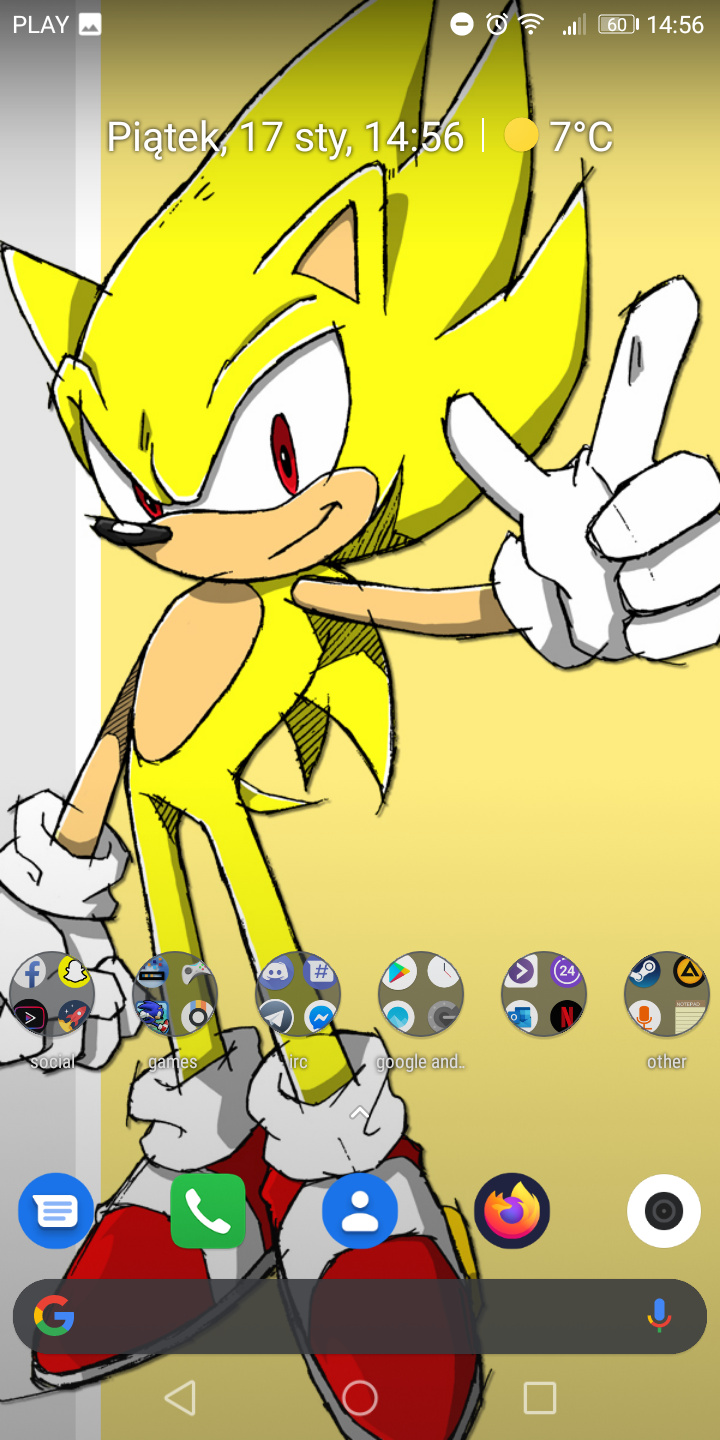Screen dimensions: 720x1440
Task: Open the unlabeled folder containing Netflix and Outlook
Action: pyautogui.click(x=544, y=994)
